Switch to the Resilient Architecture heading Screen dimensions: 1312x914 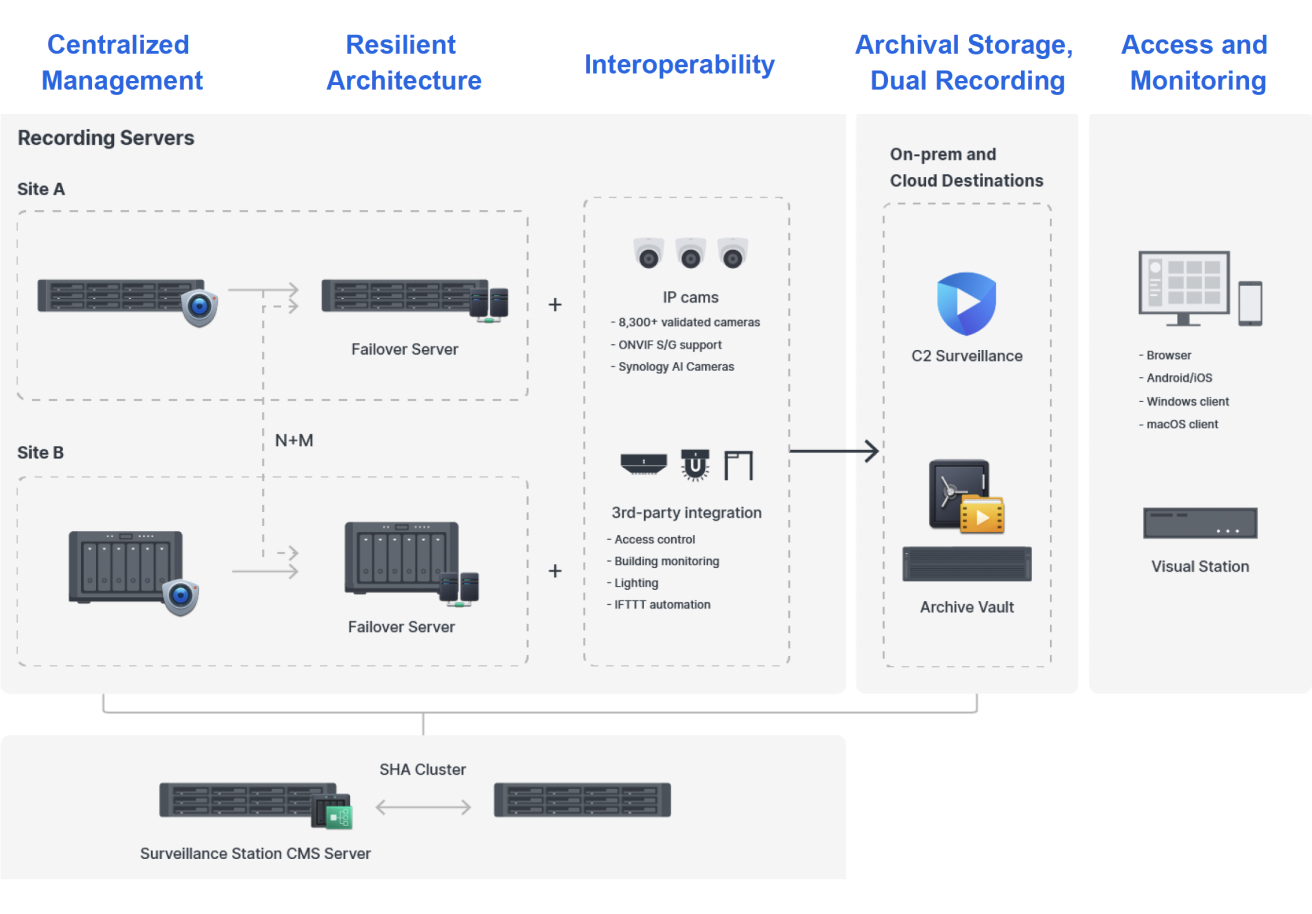pyautogui.click(x=403, y=62)
